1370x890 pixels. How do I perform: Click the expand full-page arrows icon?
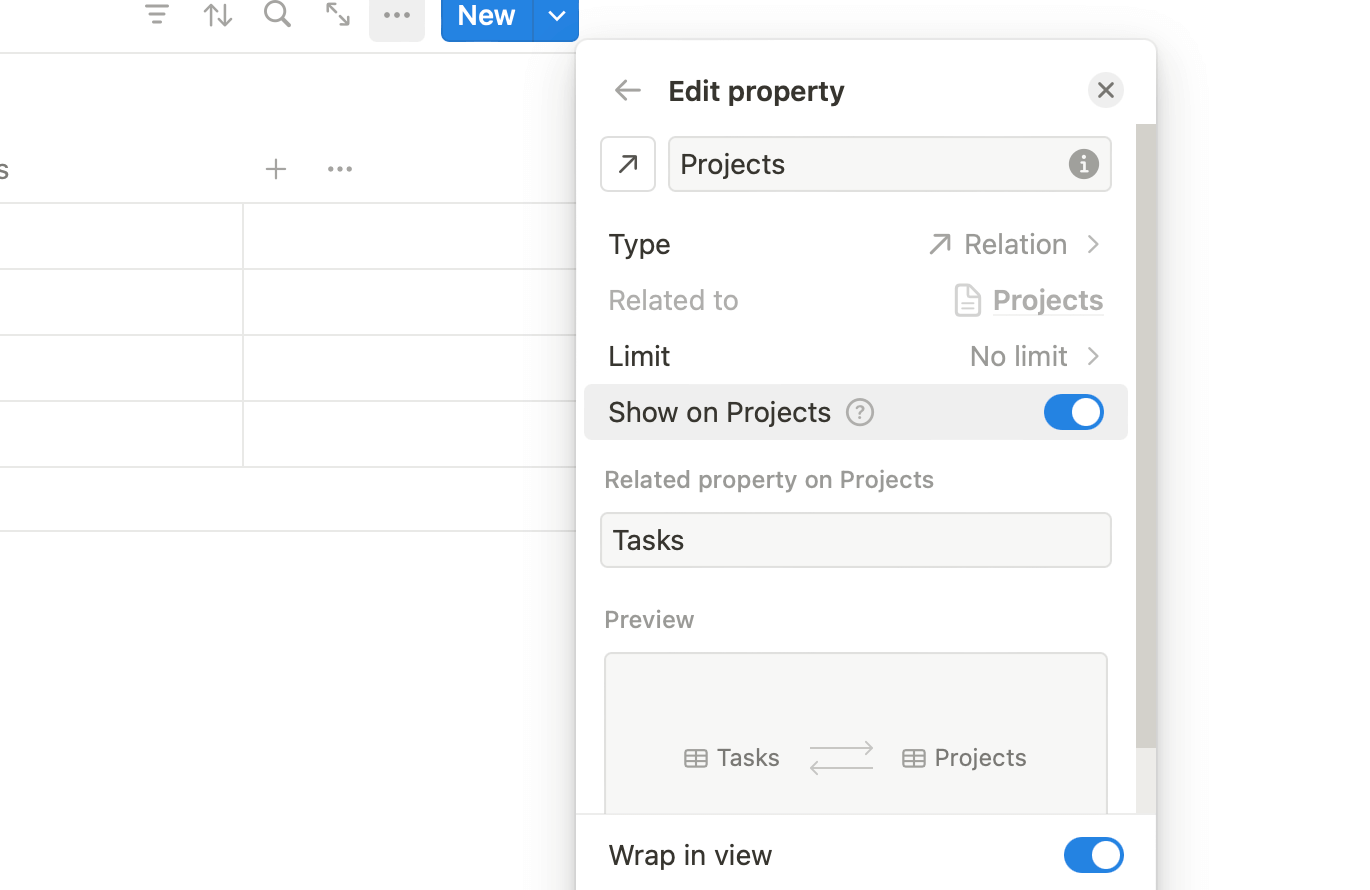click(x=338, y=14)
